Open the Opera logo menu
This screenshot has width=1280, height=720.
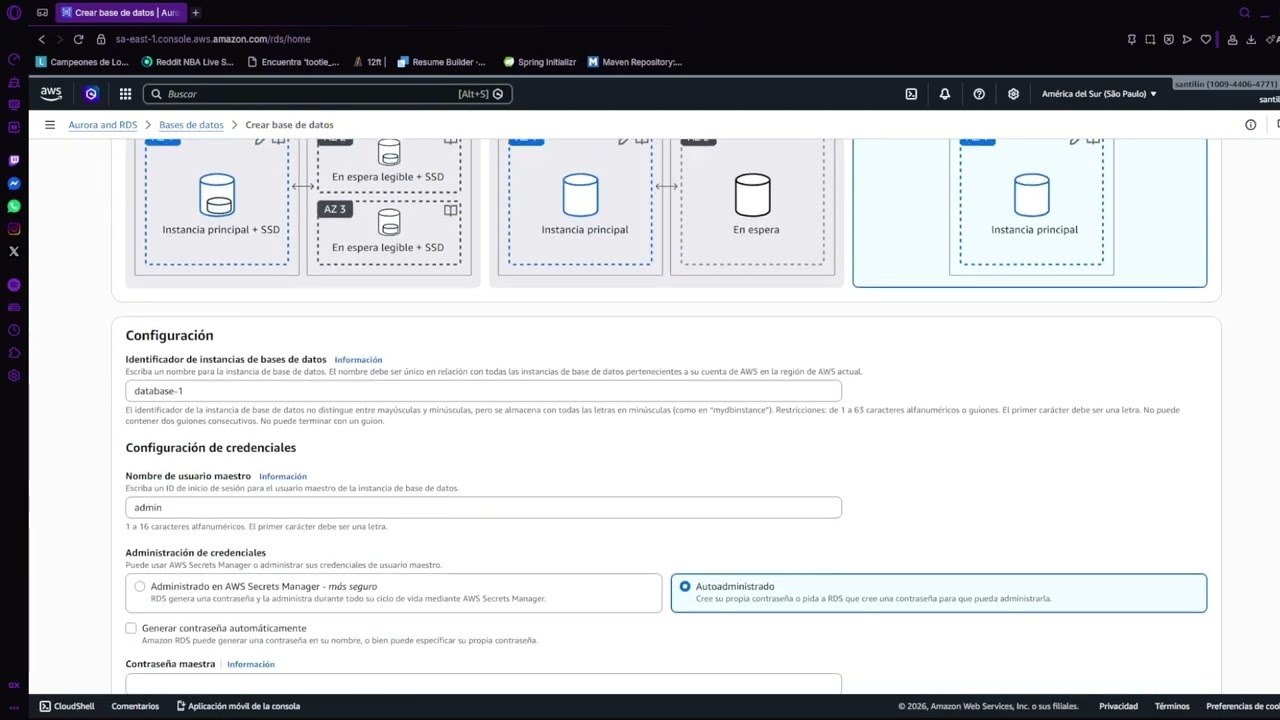pos(14,13)
